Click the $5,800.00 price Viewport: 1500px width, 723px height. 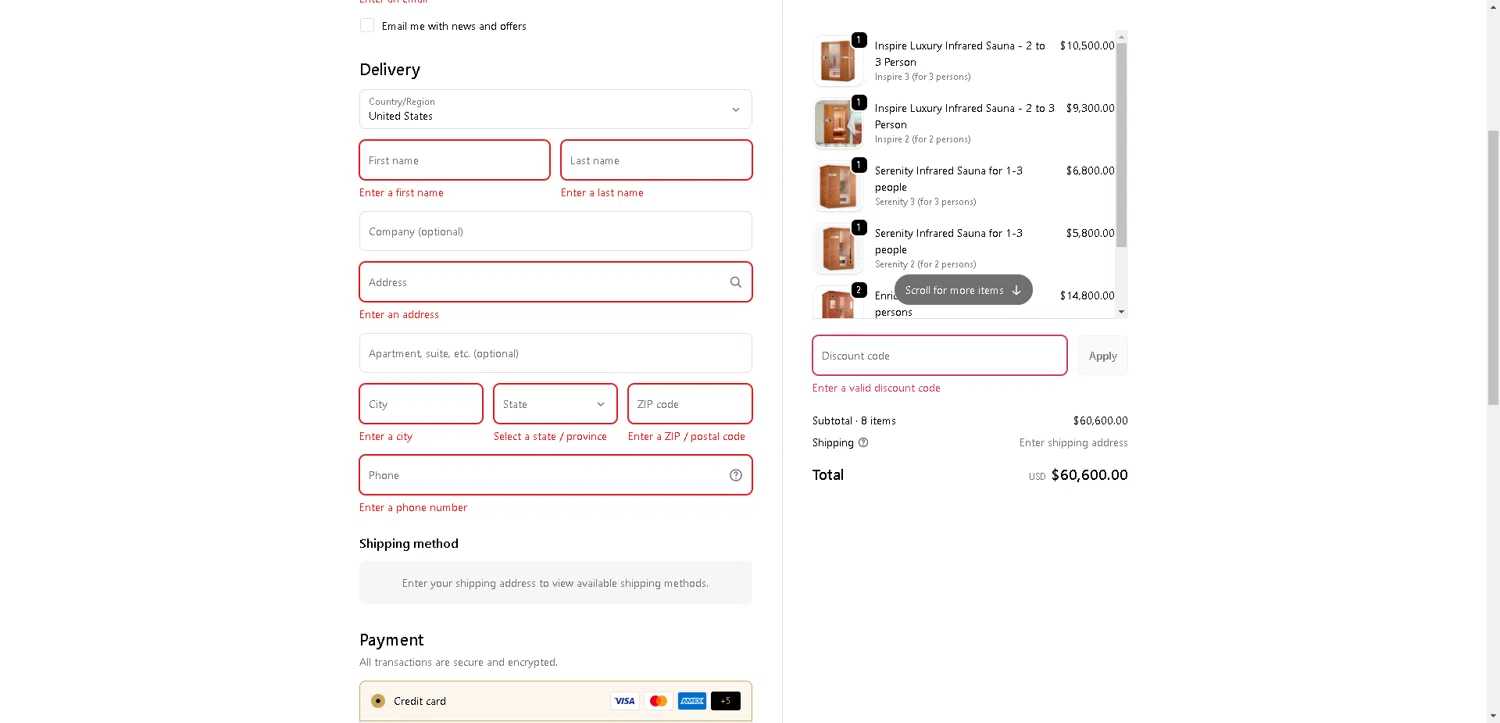tap(1090, 233)
